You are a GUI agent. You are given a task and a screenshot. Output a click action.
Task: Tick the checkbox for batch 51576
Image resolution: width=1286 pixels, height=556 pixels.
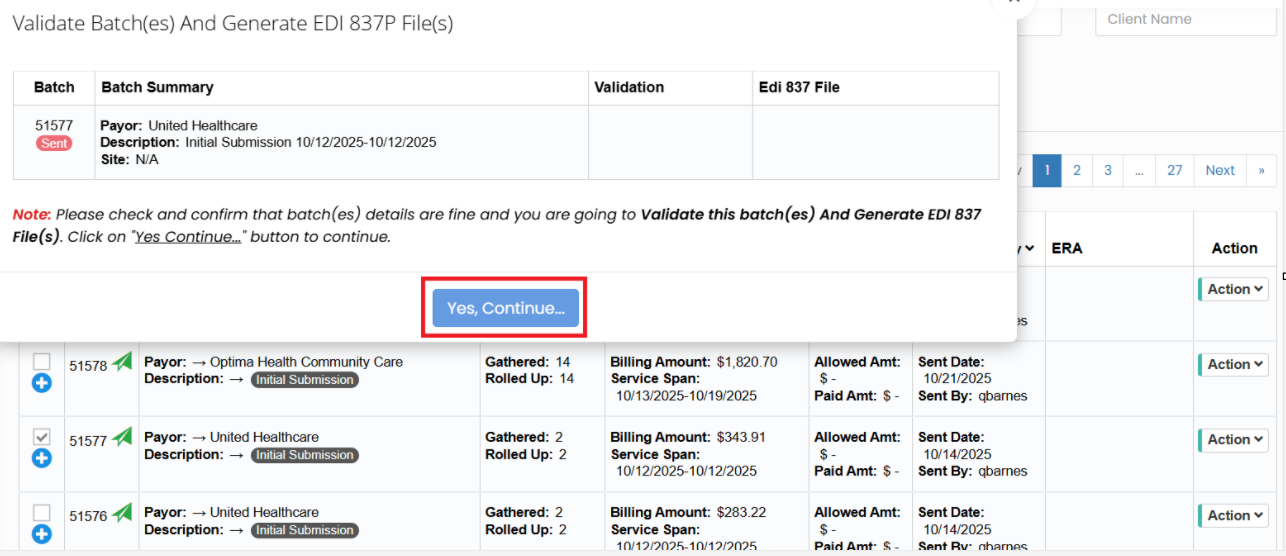click(x=42, y=513)
